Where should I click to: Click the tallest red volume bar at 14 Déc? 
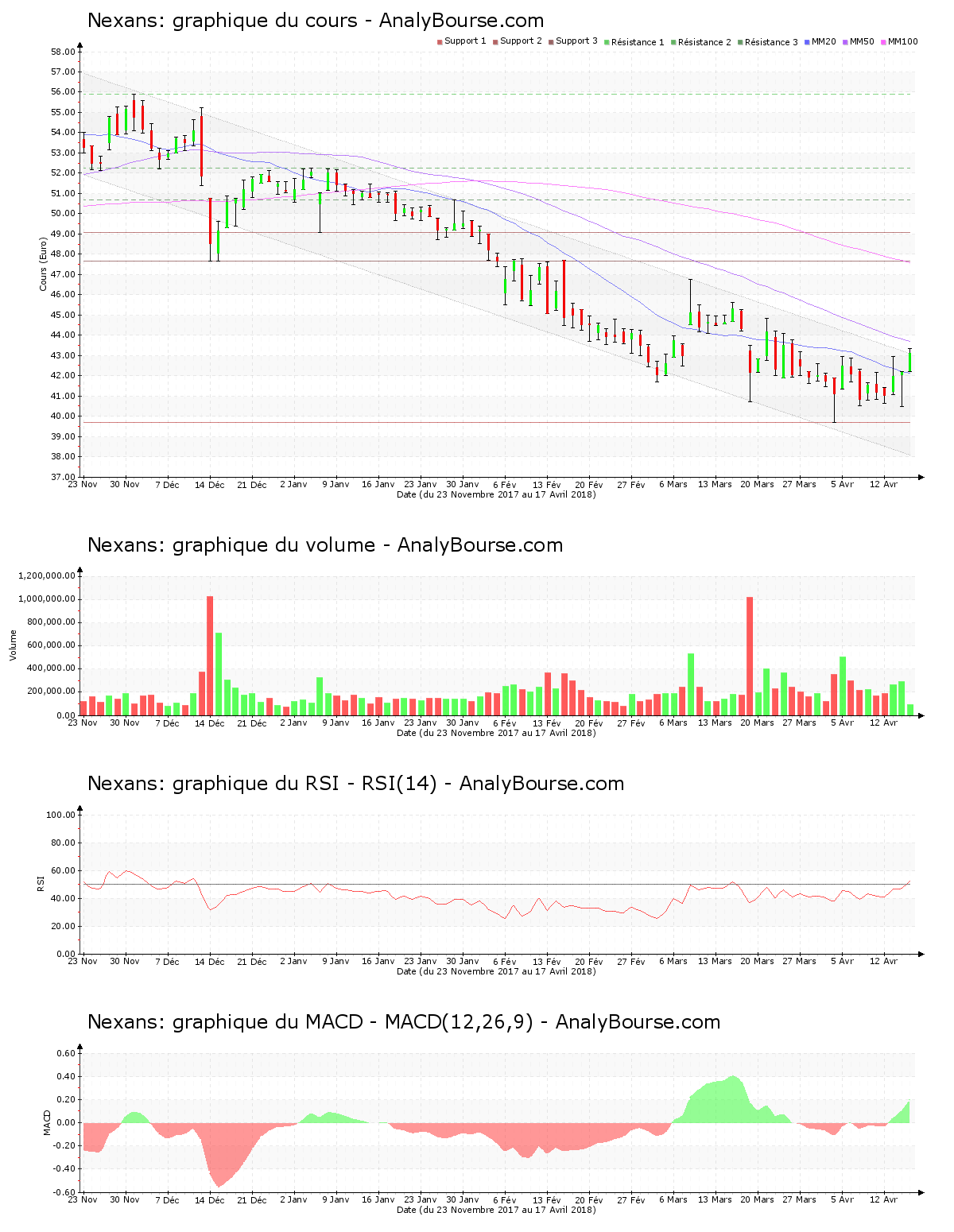pos(210,656)
